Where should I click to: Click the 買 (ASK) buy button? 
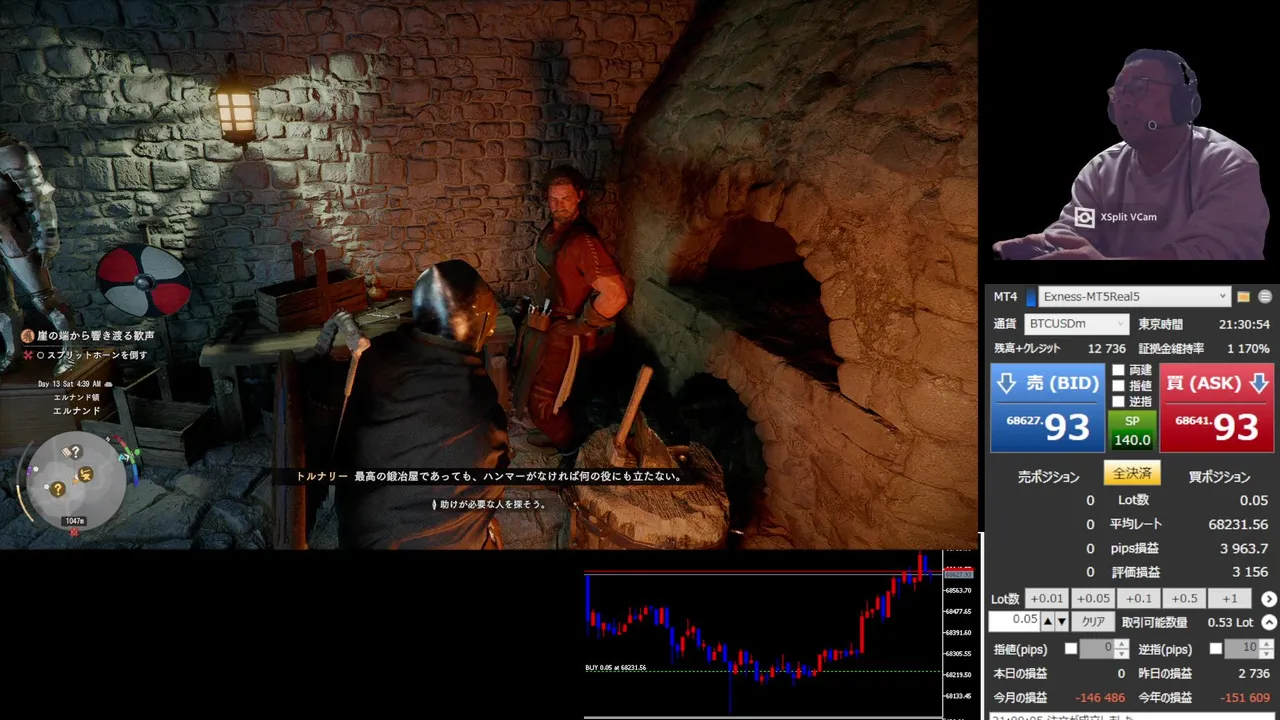click(x=1218, y=408)
